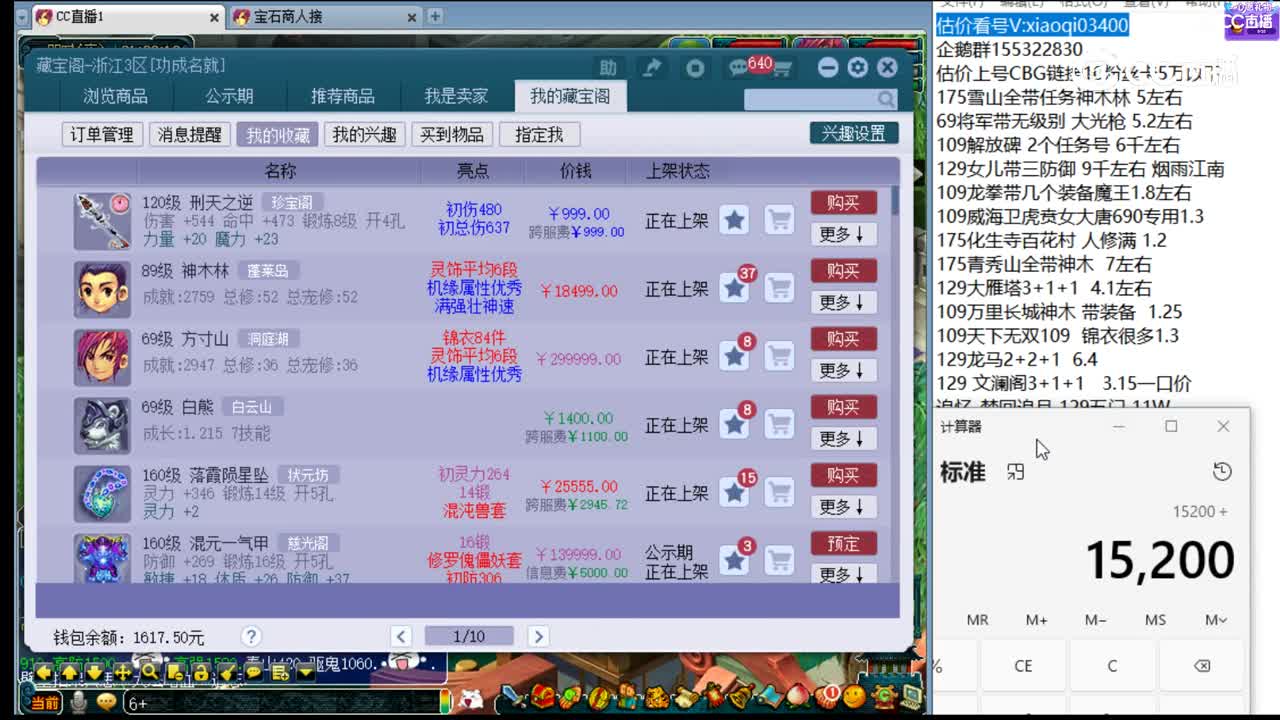
Task: Expand 更多 options for 方寸山 character
Action: [x=843, y=371]
